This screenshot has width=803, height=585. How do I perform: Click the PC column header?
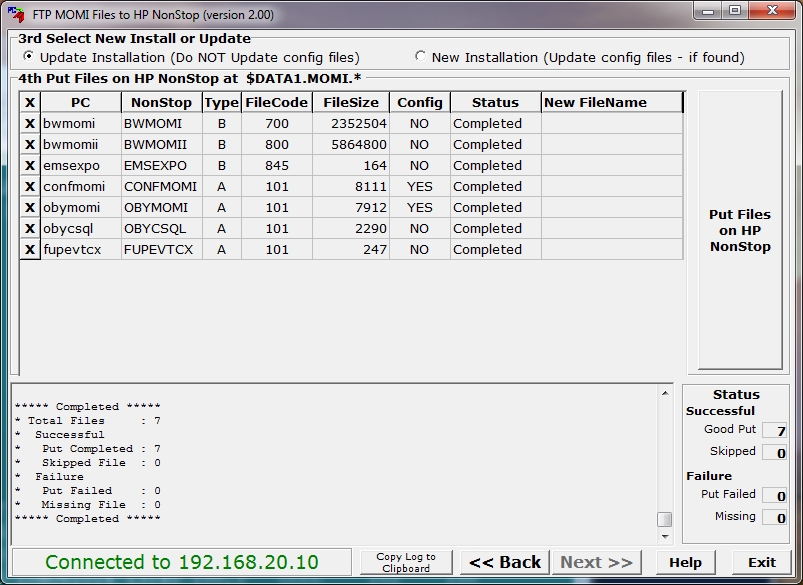pyautogui.click(x=80, y=102)
